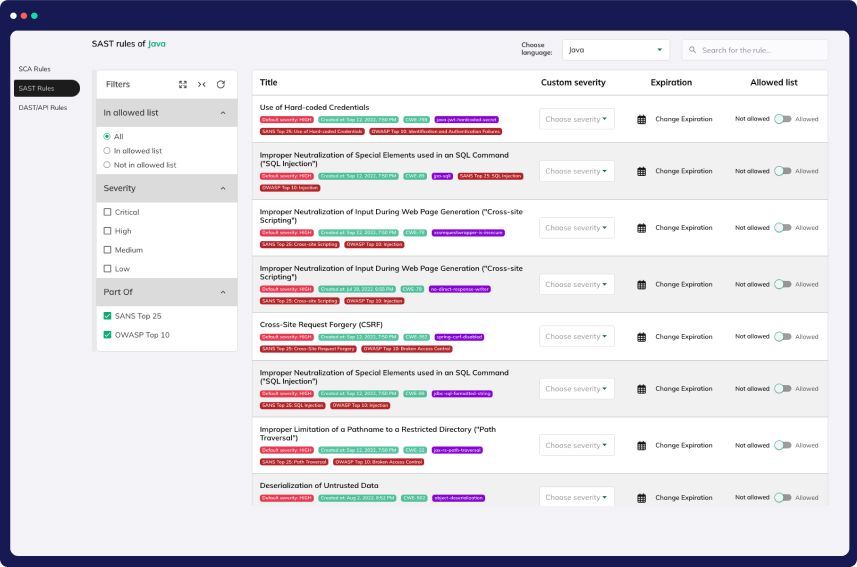Check the Critical severity filter

(x=108, y=212)
